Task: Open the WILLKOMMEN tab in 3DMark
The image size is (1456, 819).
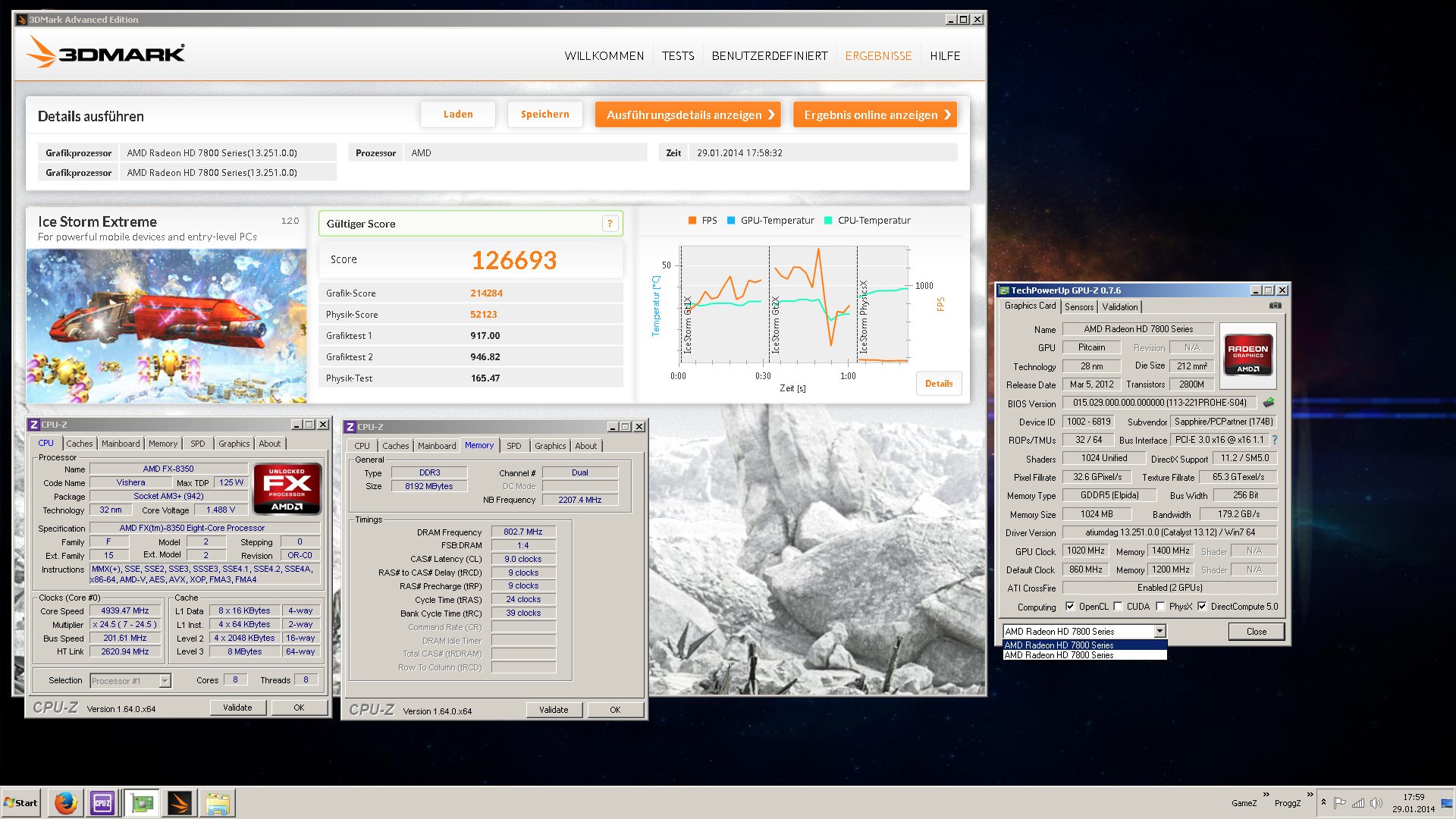Action: pos(604,56)
